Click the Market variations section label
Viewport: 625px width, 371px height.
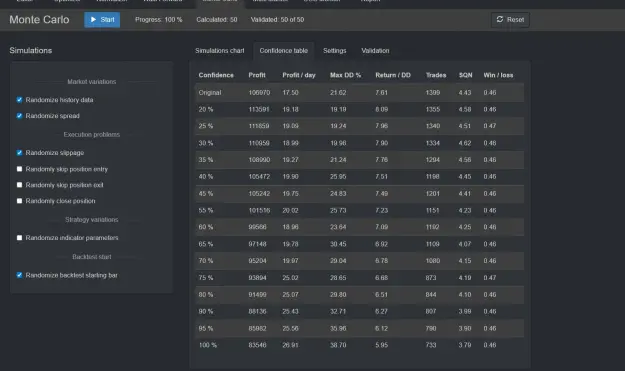pyautogui.click(x=92, y=82)
